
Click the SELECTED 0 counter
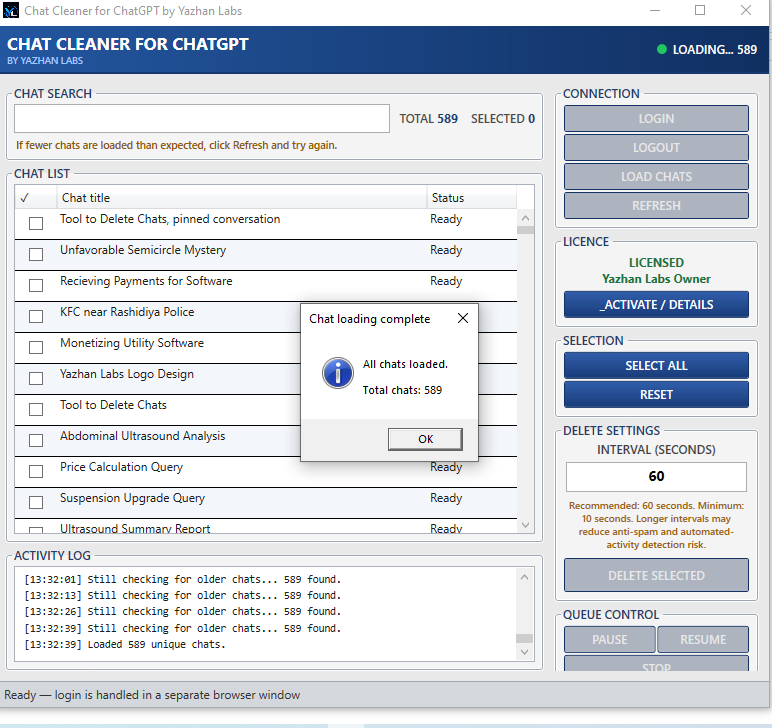click(x=503, y=119)
